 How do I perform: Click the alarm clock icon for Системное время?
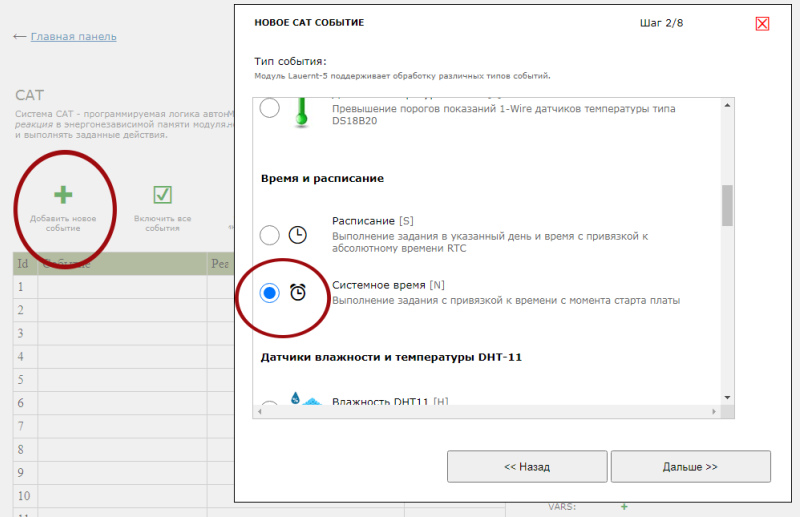pos(298,292)
